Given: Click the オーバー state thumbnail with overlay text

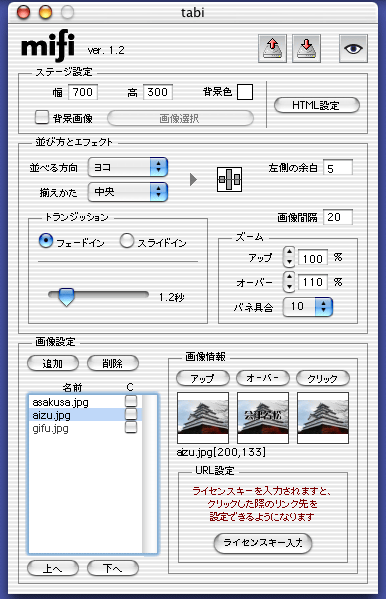Looking at the screenshot, I should coord(263,418).
